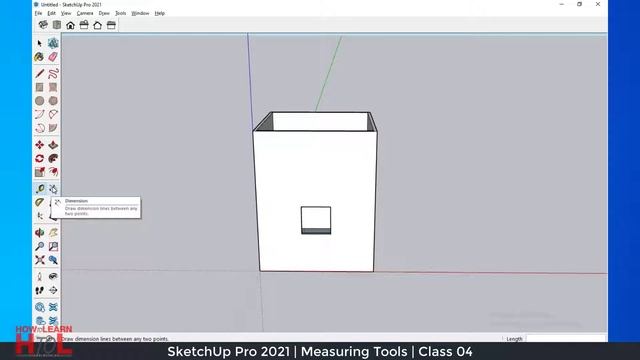
Task: Open the File menu
Action: click(x=38, y=13)
